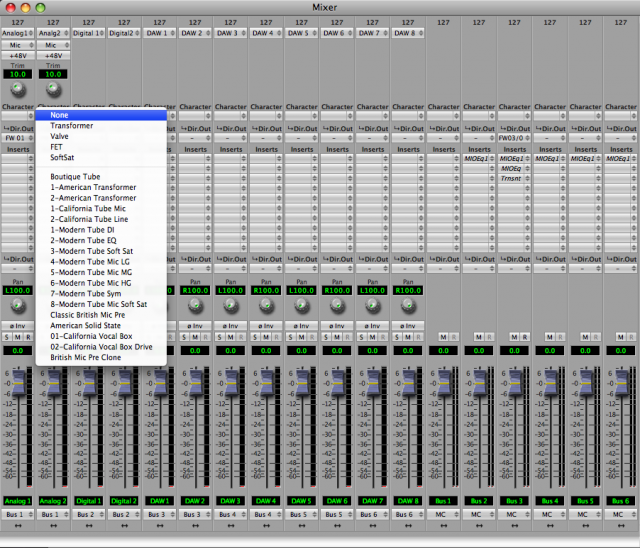Screen dimensions: 640x548
Task: Click the Pan knob on the DAW 4 strip
Action: [267, 305]
